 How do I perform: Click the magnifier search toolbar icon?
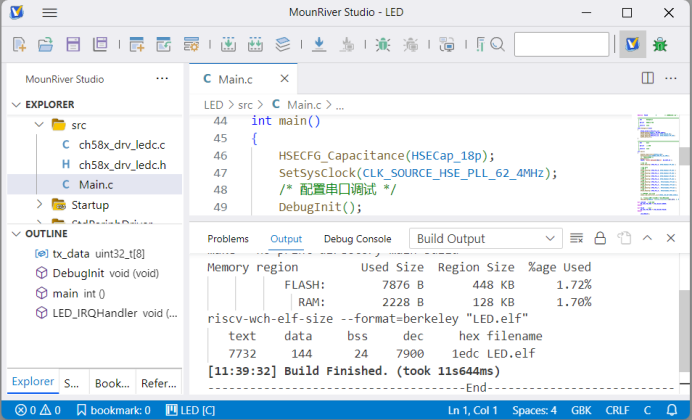497,44
